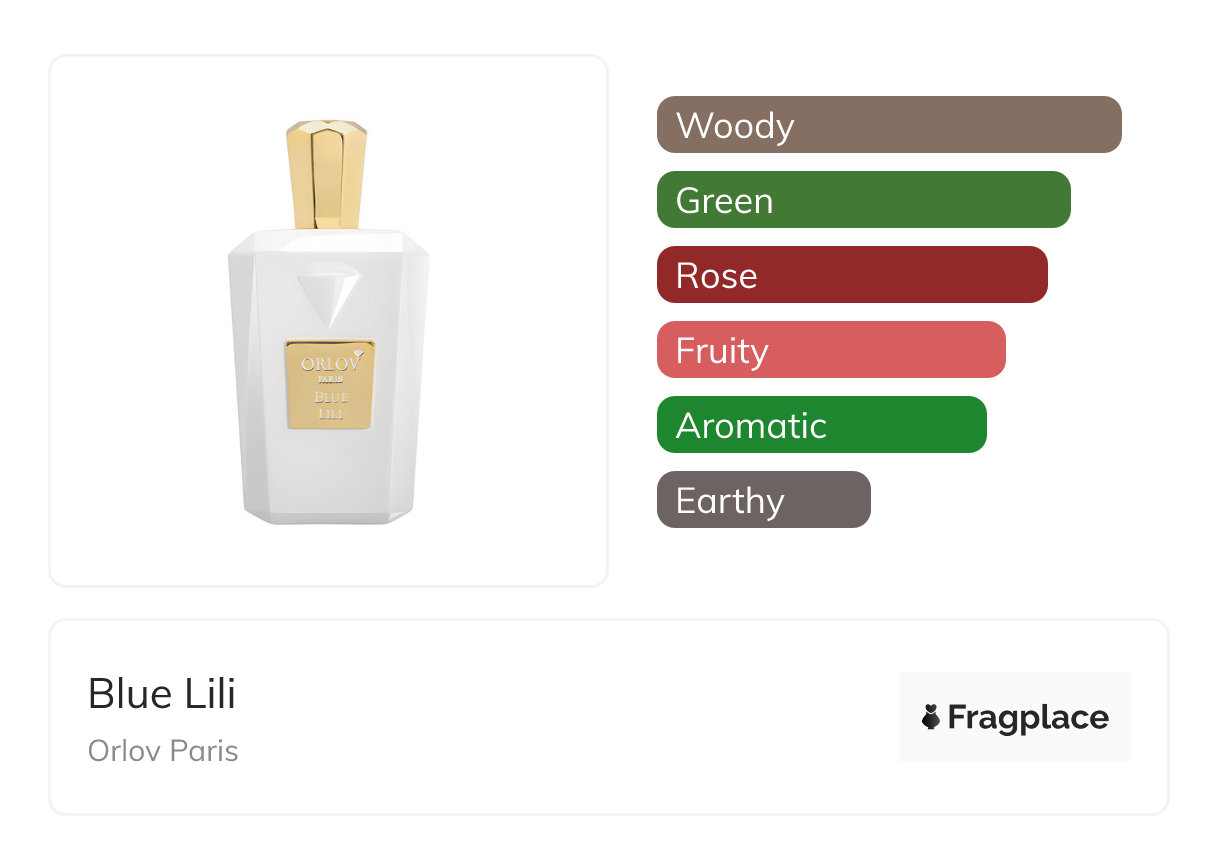The height and width of the screenshot is (864, 1218).
Task: Click the 'ORLOV' engraving on the gold plaque
Action: [331, 363]
